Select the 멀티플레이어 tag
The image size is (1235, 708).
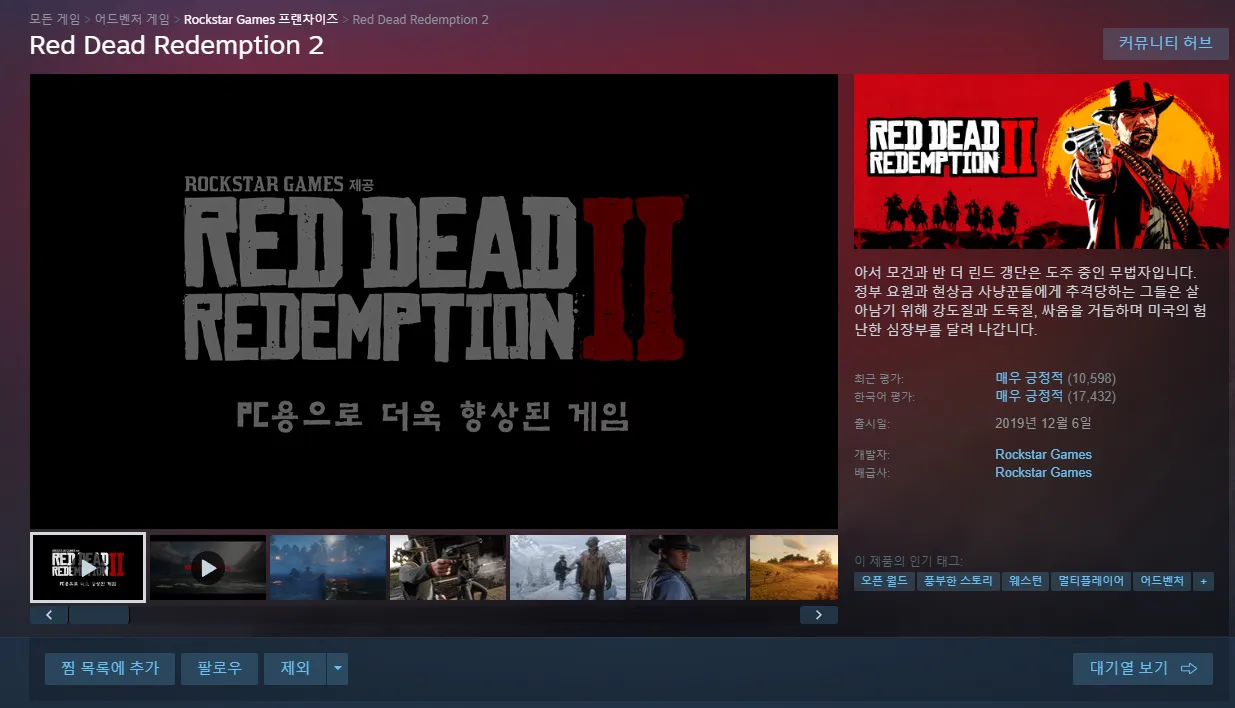pos(1091,581)
